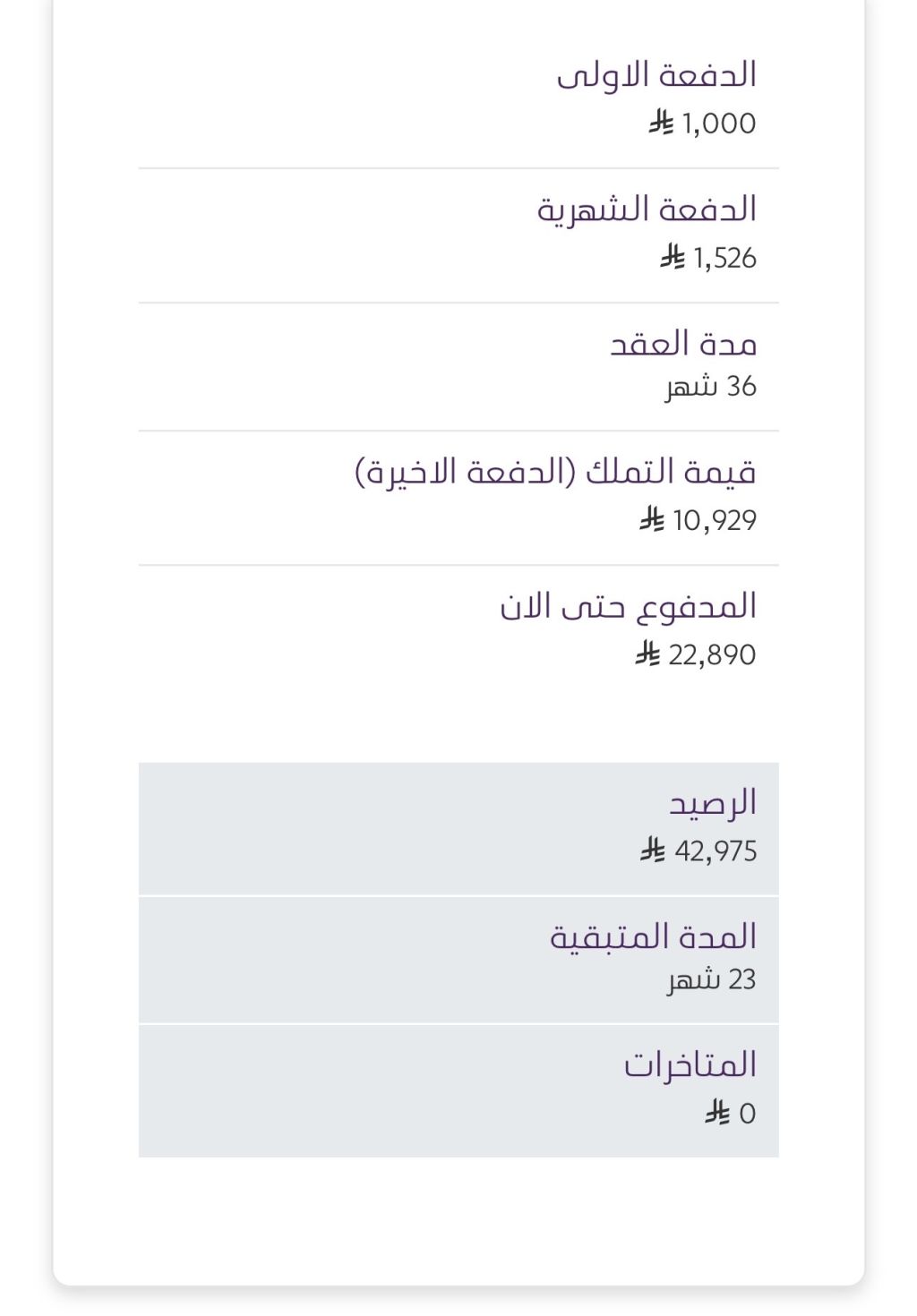
Task: Select the المدفوع حتى الان label
Action: (x=628, y=607)
